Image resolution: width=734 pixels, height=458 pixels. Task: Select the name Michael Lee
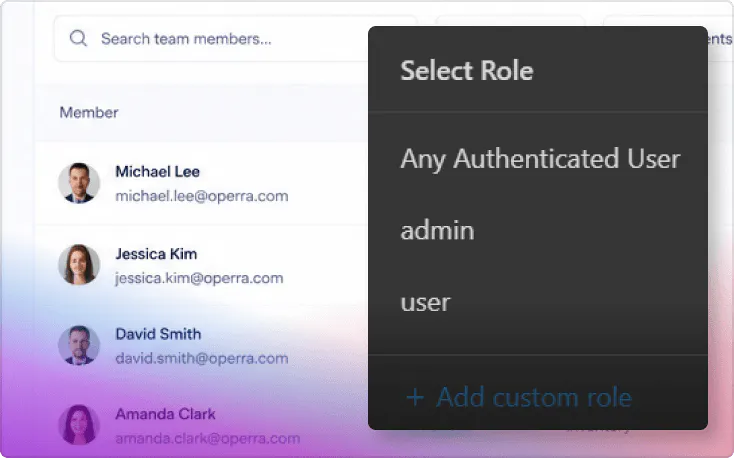click(157, 171)
